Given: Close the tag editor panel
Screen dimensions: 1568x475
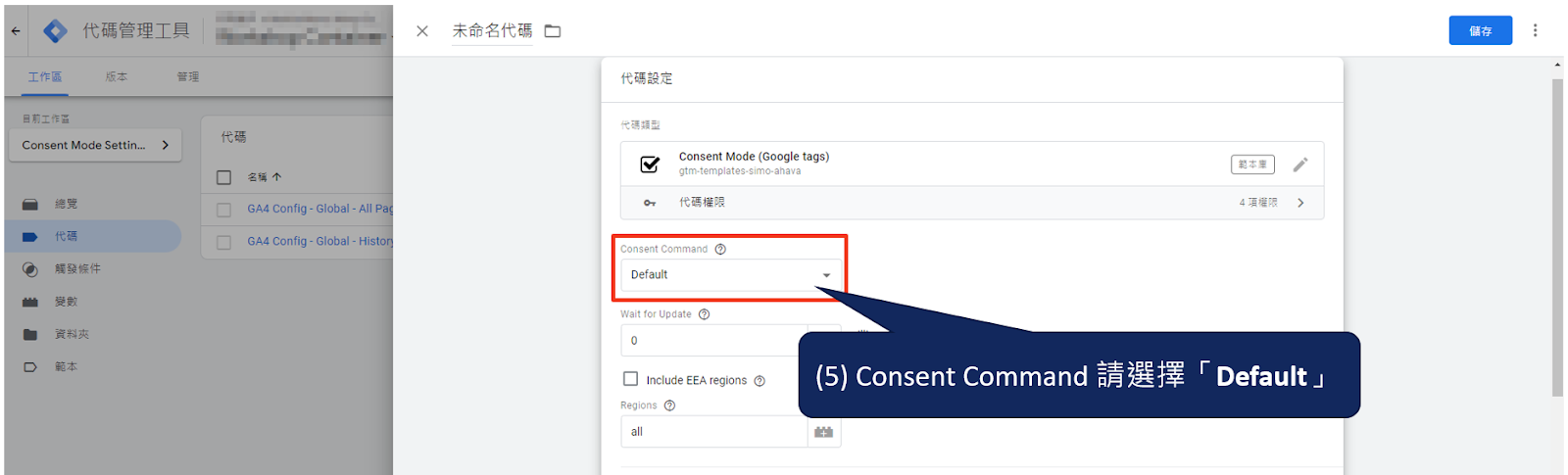Looking at the screenshot, I should click(x=422, y=31).
